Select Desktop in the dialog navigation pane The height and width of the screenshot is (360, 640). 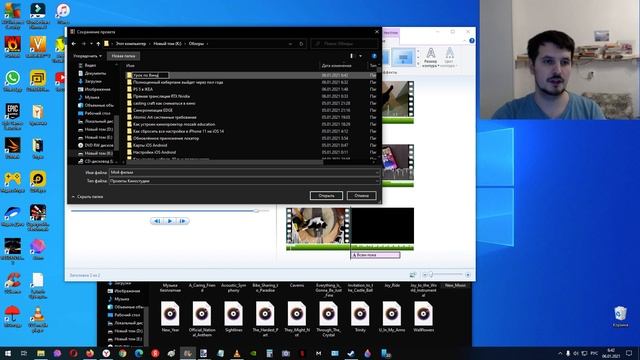[97, 113]
